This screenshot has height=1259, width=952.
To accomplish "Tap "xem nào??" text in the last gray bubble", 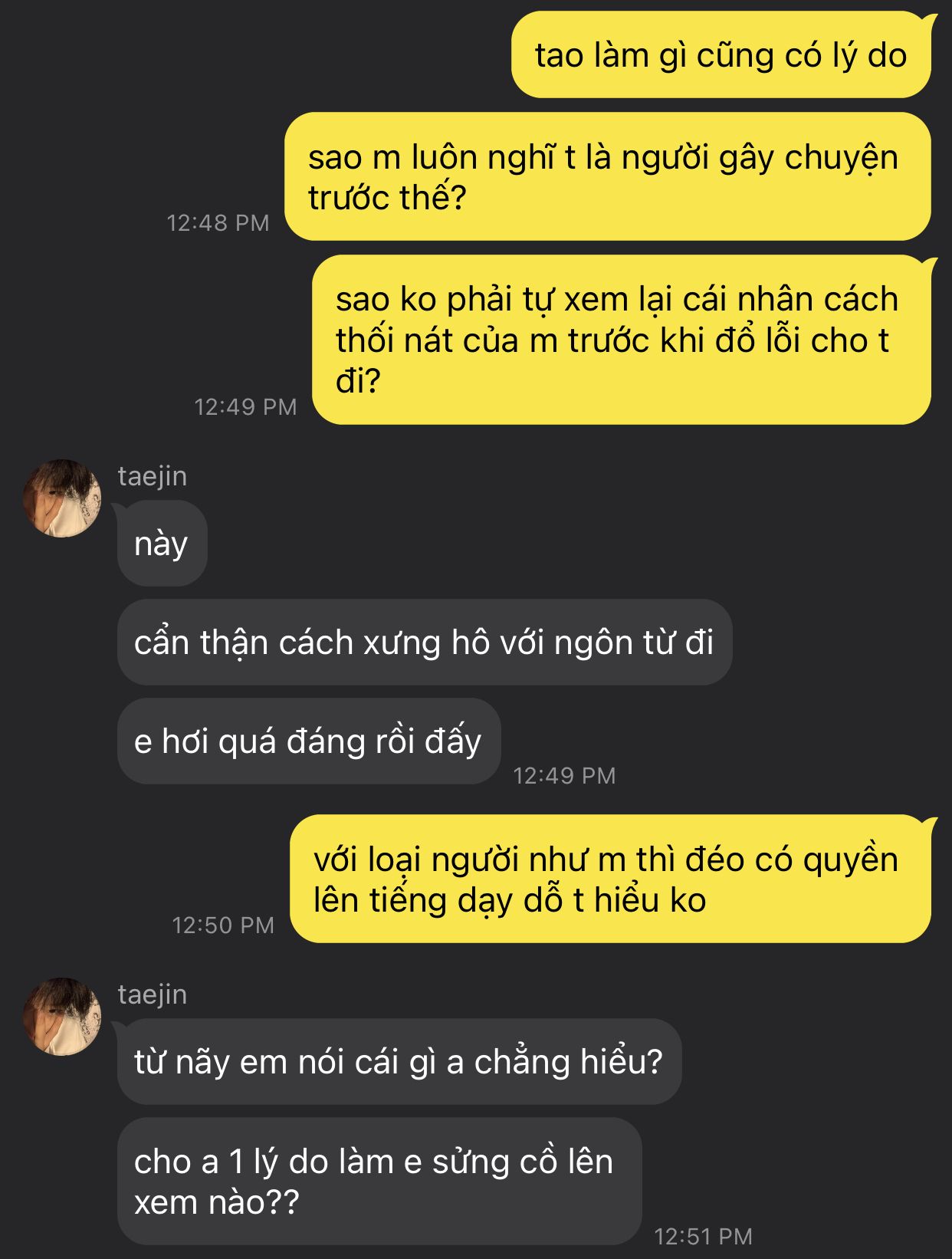I will point(216,1202).
